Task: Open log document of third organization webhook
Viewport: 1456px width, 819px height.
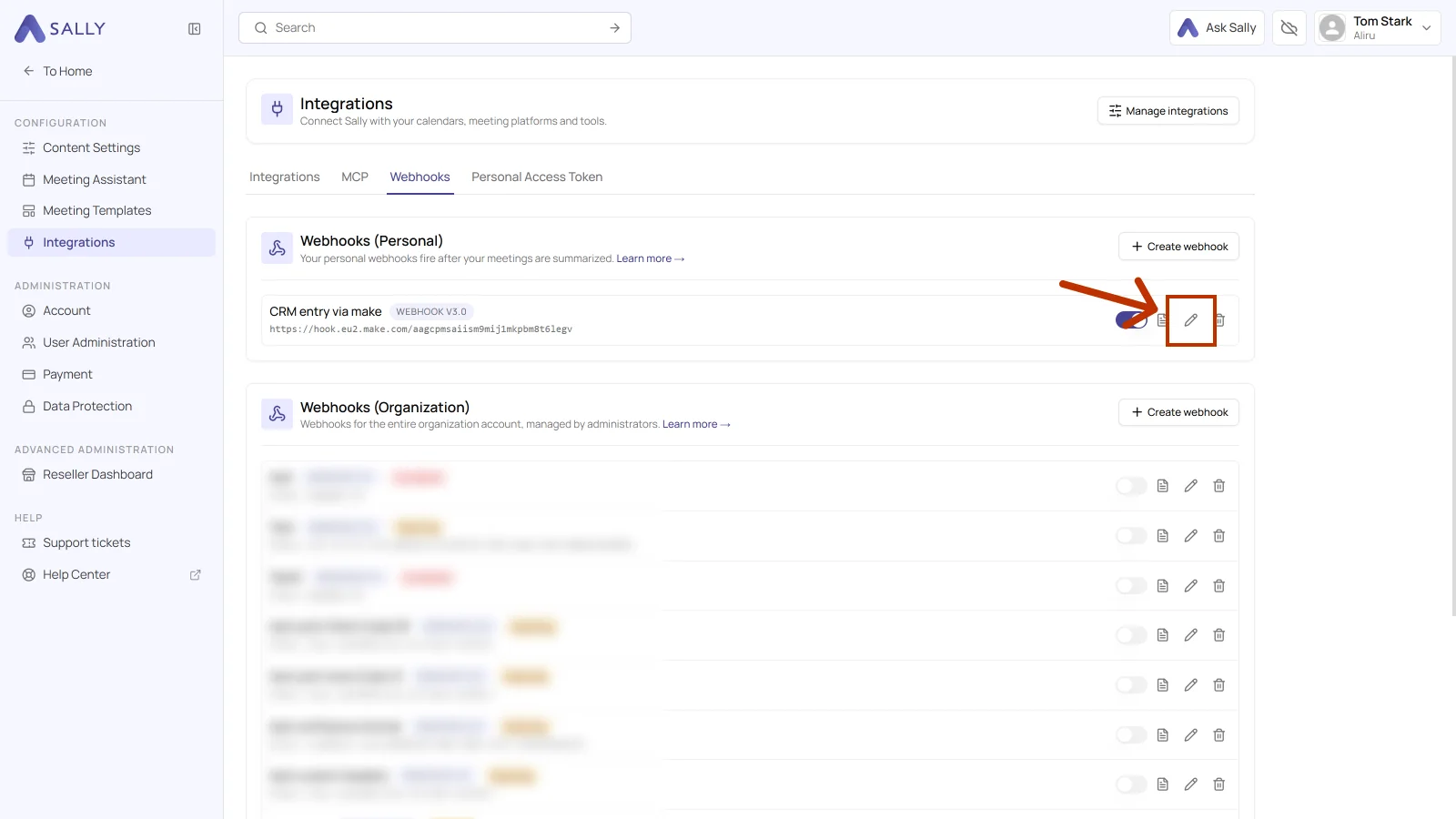Action: (x=1162, y=586)
